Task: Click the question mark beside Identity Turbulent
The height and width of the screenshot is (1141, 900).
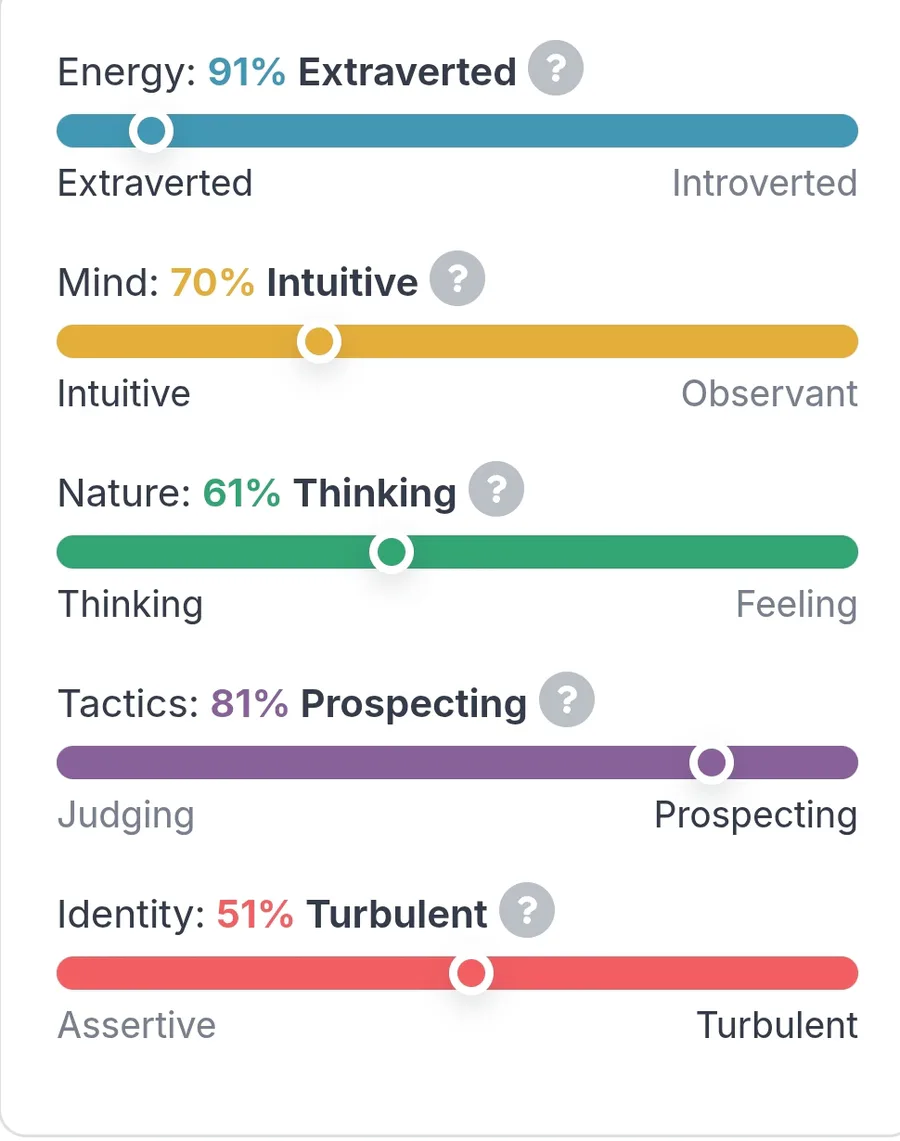Action: click(527, 910)
